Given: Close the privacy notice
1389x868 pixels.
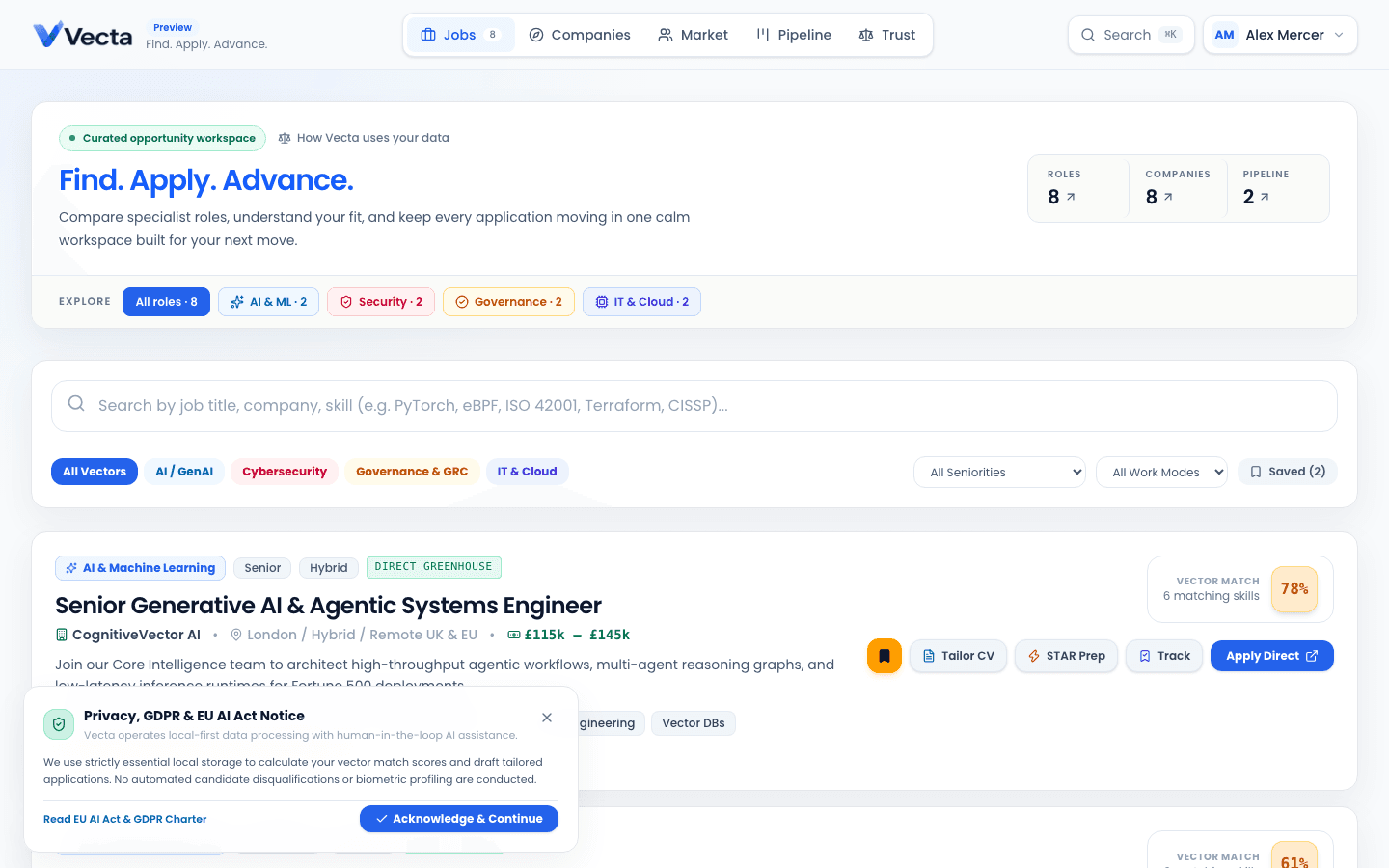Looking at the screenshot, I should 547,718.
